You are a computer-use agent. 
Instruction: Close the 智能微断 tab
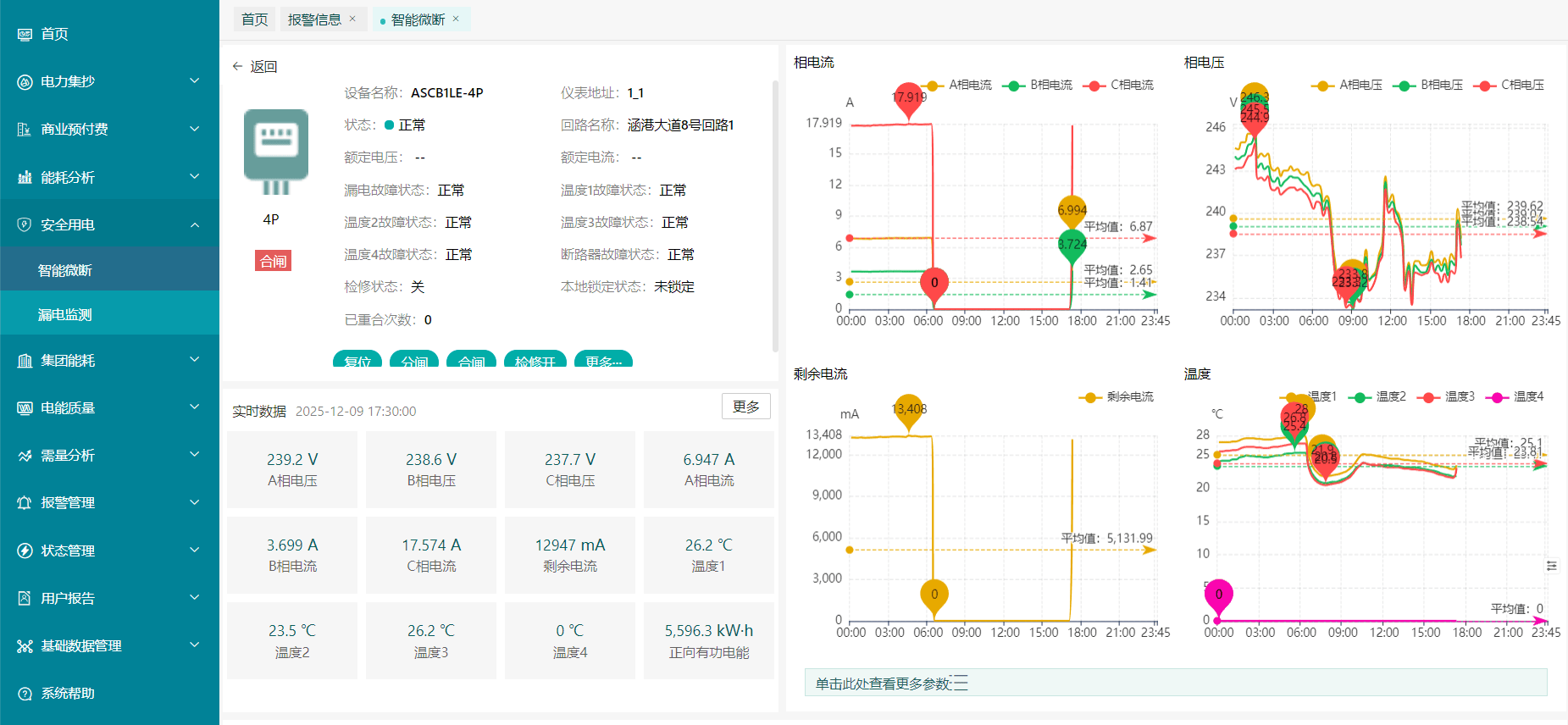point(456,19)
